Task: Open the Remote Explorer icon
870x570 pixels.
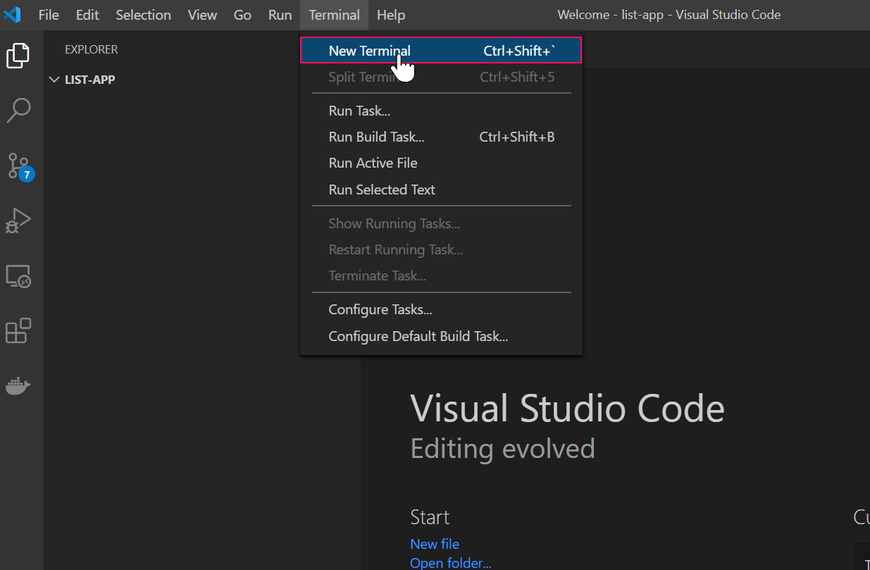Action: (18, 276)
